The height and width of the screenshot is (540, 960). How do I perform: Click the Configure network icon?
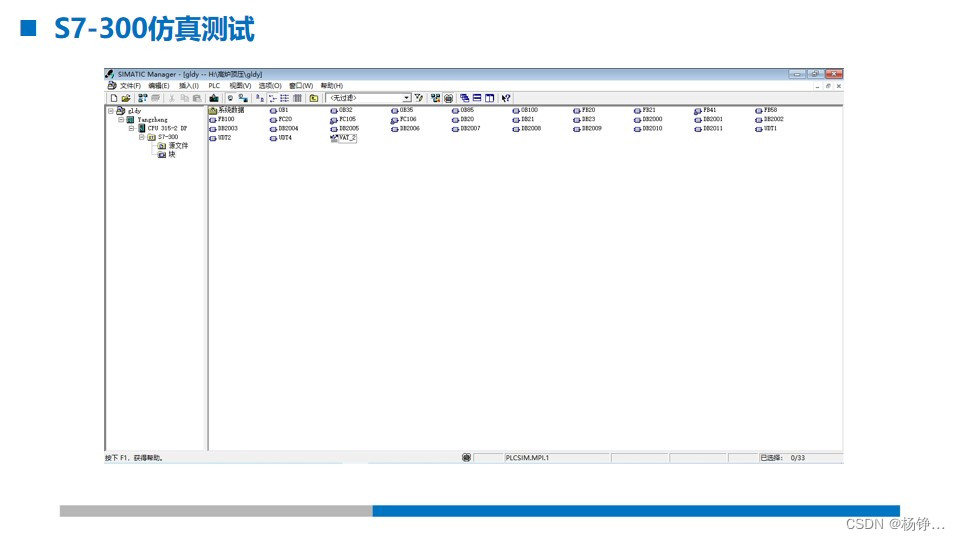click(435, 98)
